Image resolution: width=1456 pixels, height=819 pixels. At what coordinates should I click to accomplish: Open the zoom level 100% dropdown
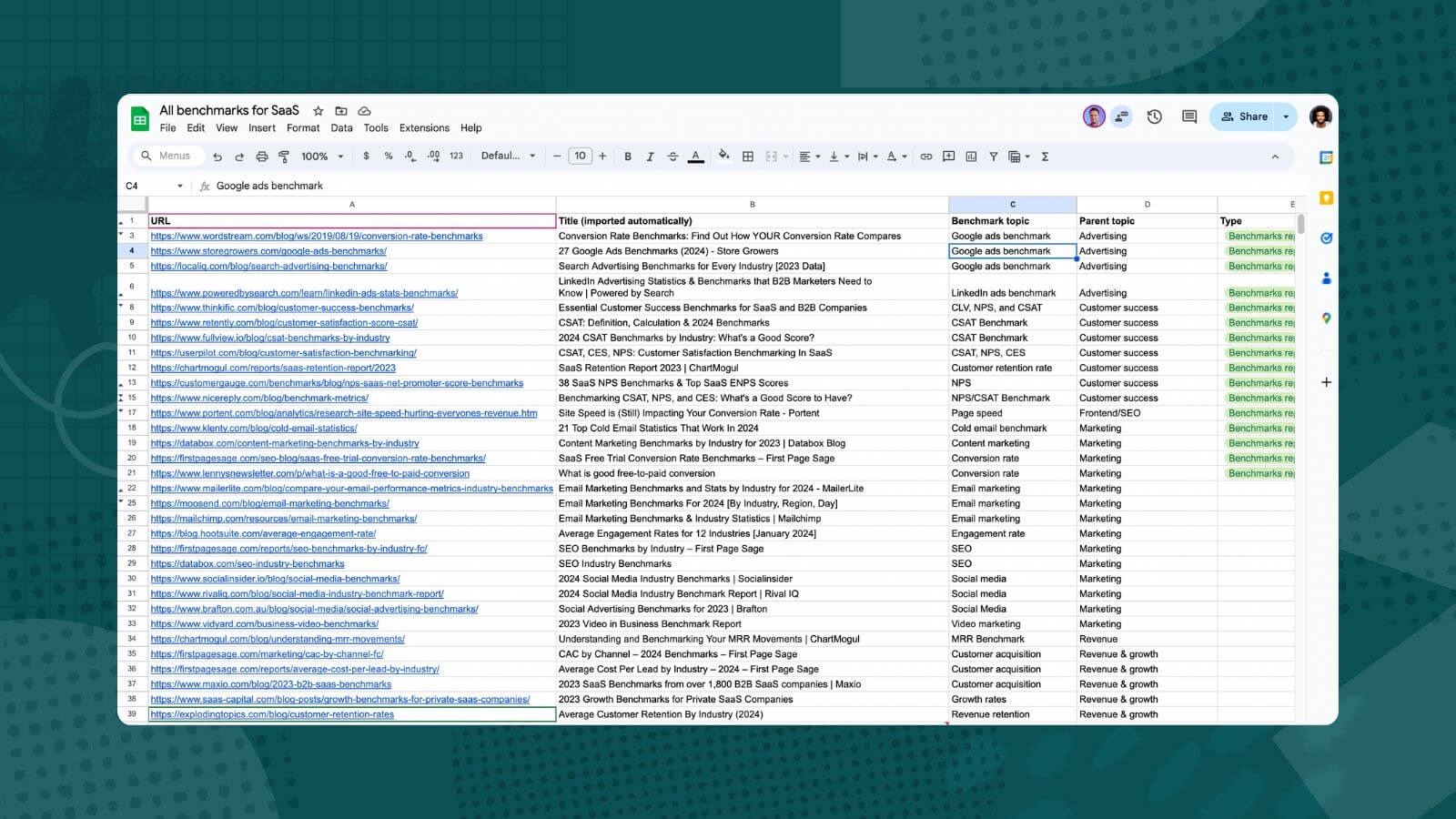pyautogui.click(x=319, y=157)
